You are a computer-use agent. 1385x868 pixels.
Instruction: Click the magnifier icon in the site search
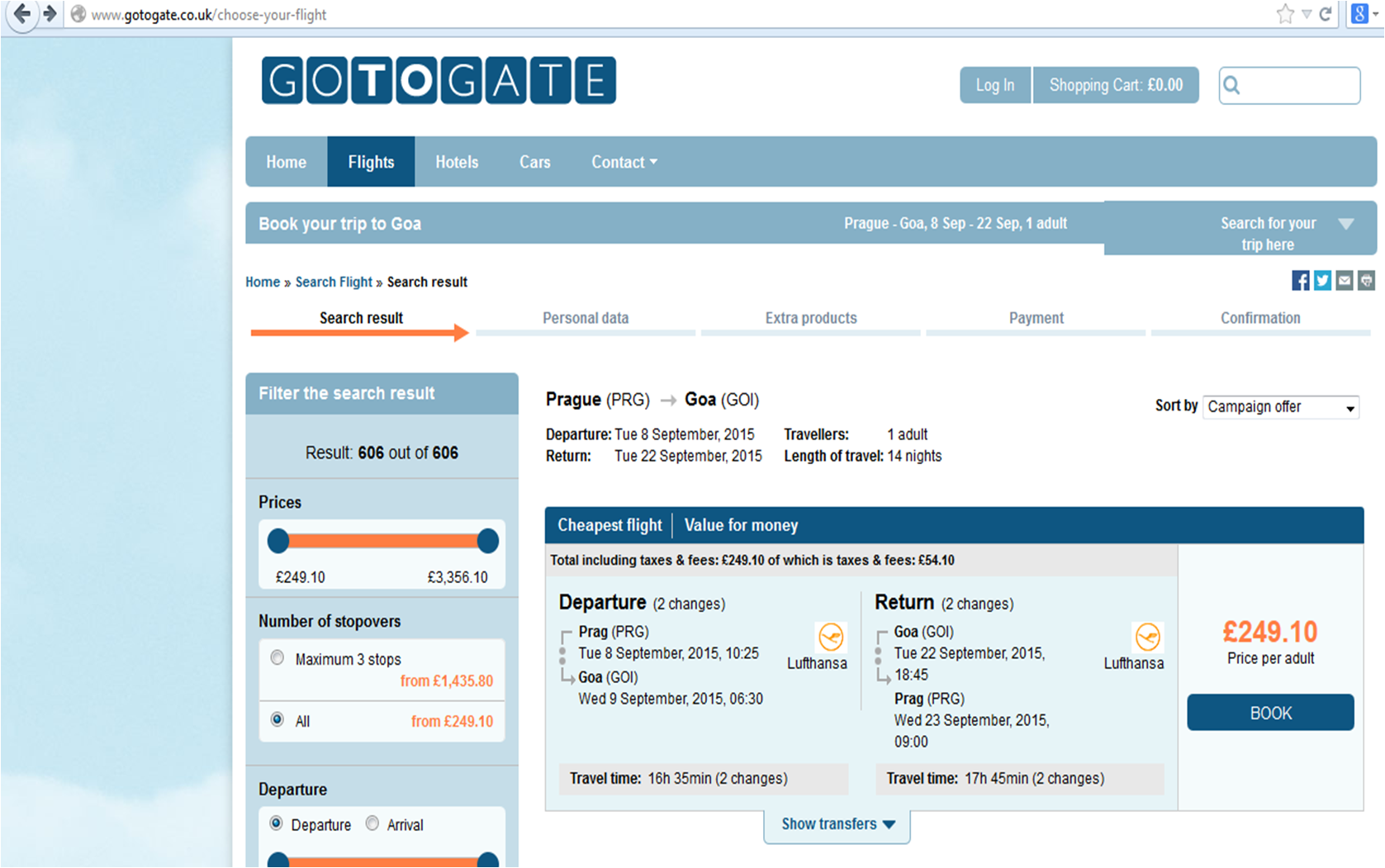[x=1231, y=85]
